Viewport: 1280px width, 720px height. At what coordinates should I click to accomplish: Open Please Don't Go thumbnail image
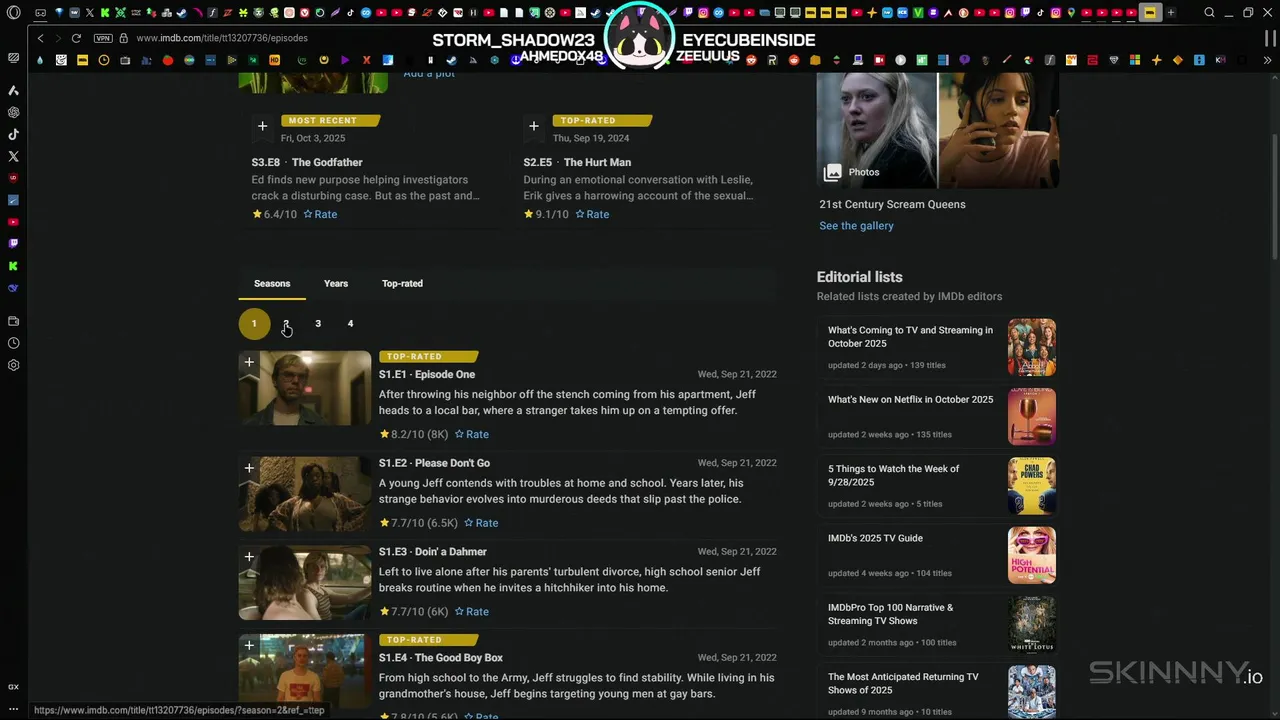[305, 494]
